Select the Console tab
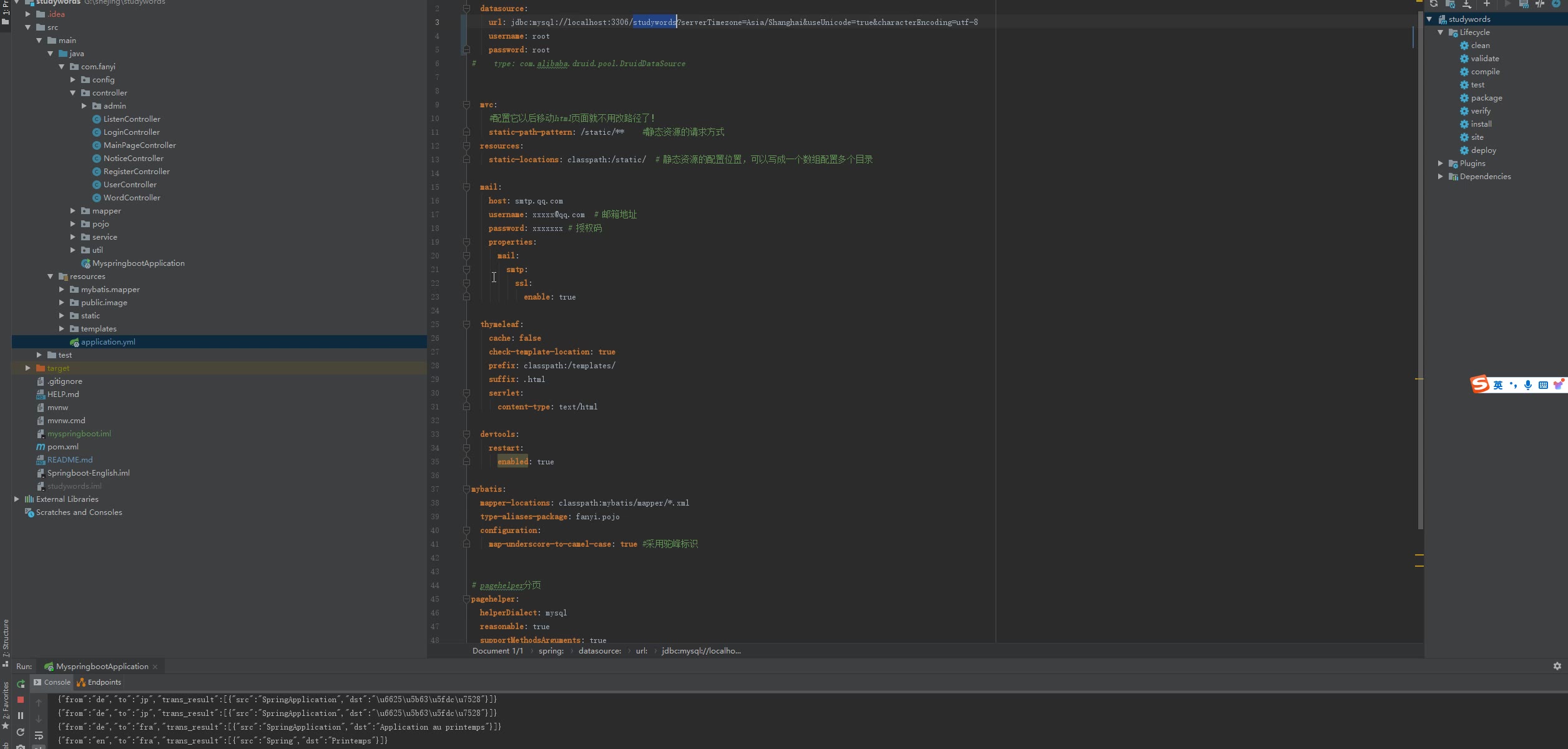The width and height of the screenshot is (1568, 749). click(x=52, y=682)
